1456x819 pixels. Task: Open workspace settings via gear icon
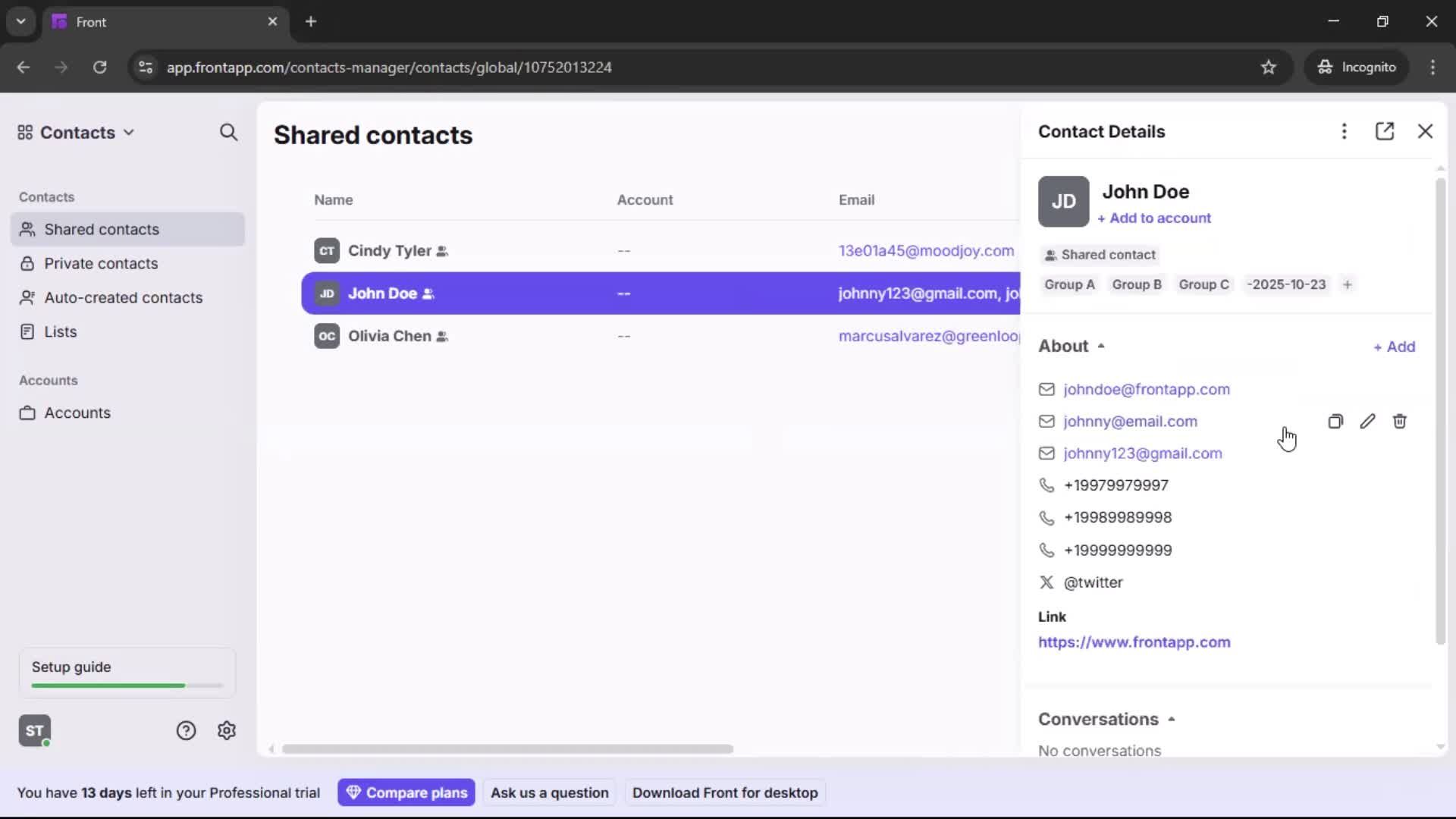pos(226,730)
